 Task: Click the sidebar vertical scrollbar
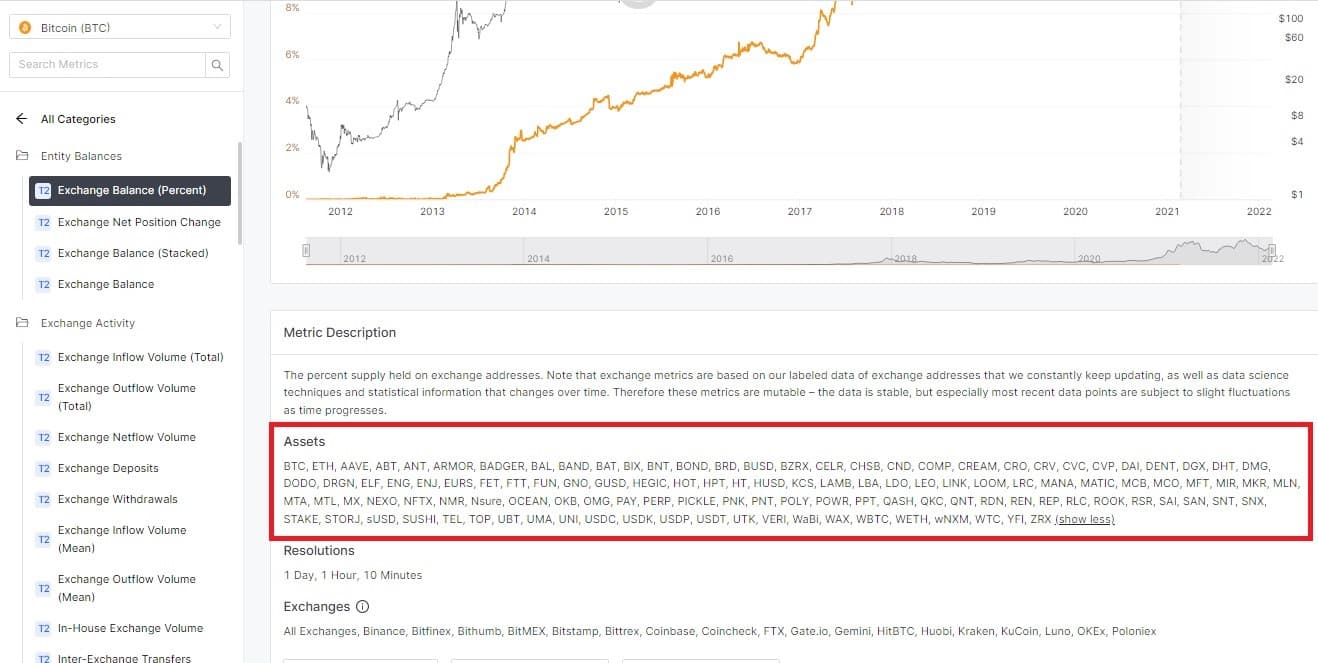click(x=239, y=193)
